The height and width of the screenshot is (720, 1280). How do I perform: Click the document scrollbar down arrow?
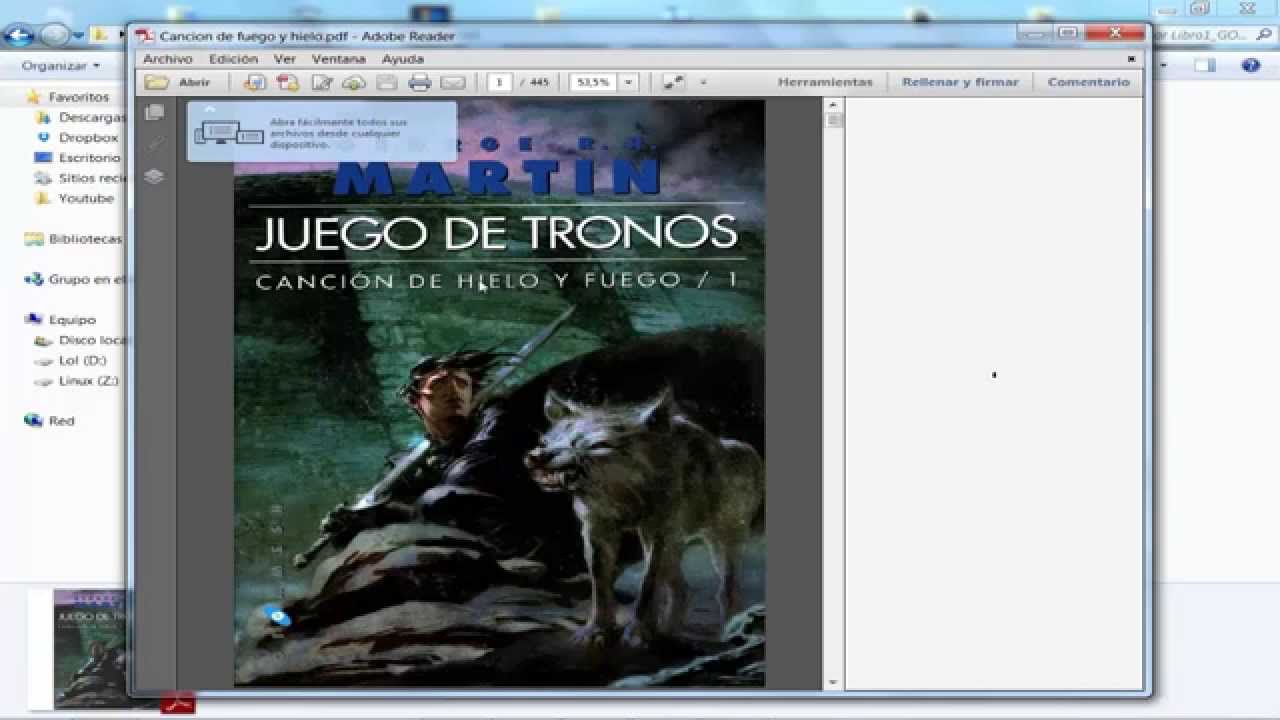834,682
